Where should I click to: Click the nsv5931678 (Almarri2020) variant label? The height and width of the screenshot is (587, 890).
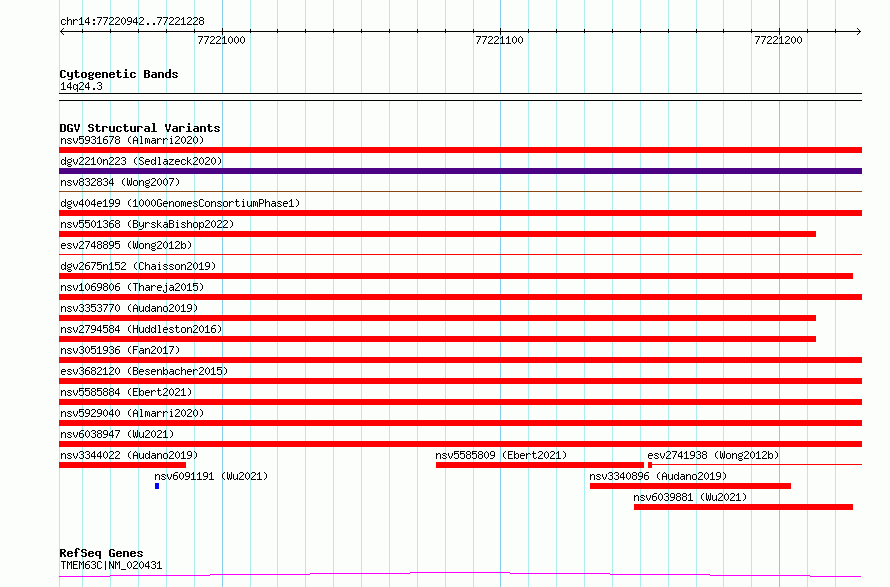click(132, 140)
